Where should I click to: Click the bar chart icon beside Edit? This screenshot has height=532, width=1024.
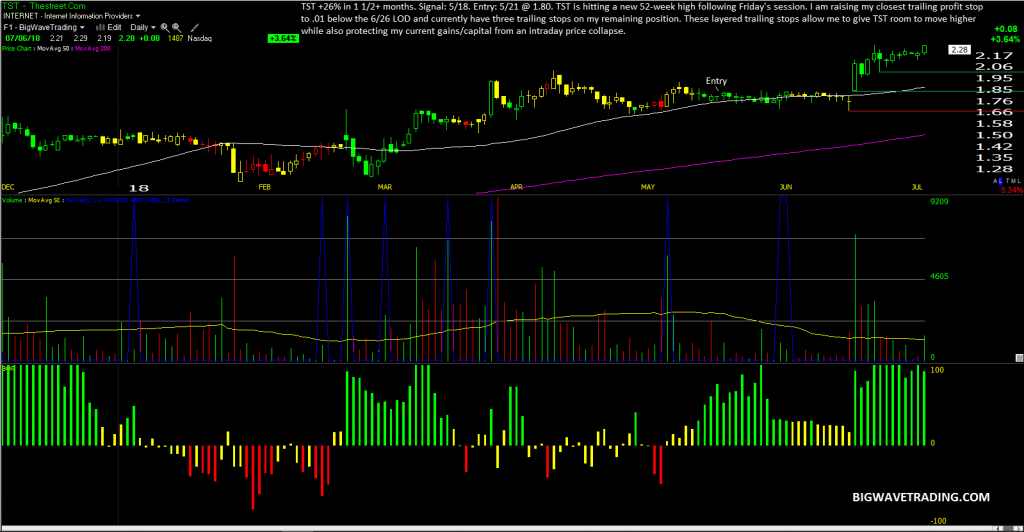(101, 27)
